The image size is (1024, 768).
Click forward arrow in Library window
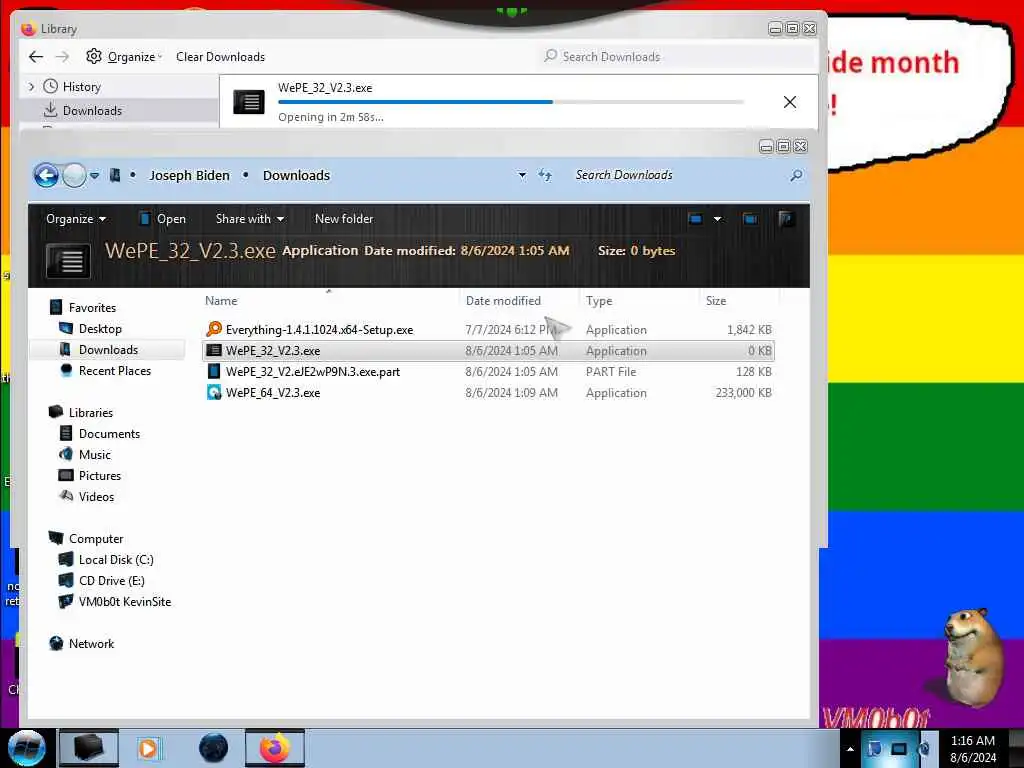pyautogui.click(x=62, y=57)
